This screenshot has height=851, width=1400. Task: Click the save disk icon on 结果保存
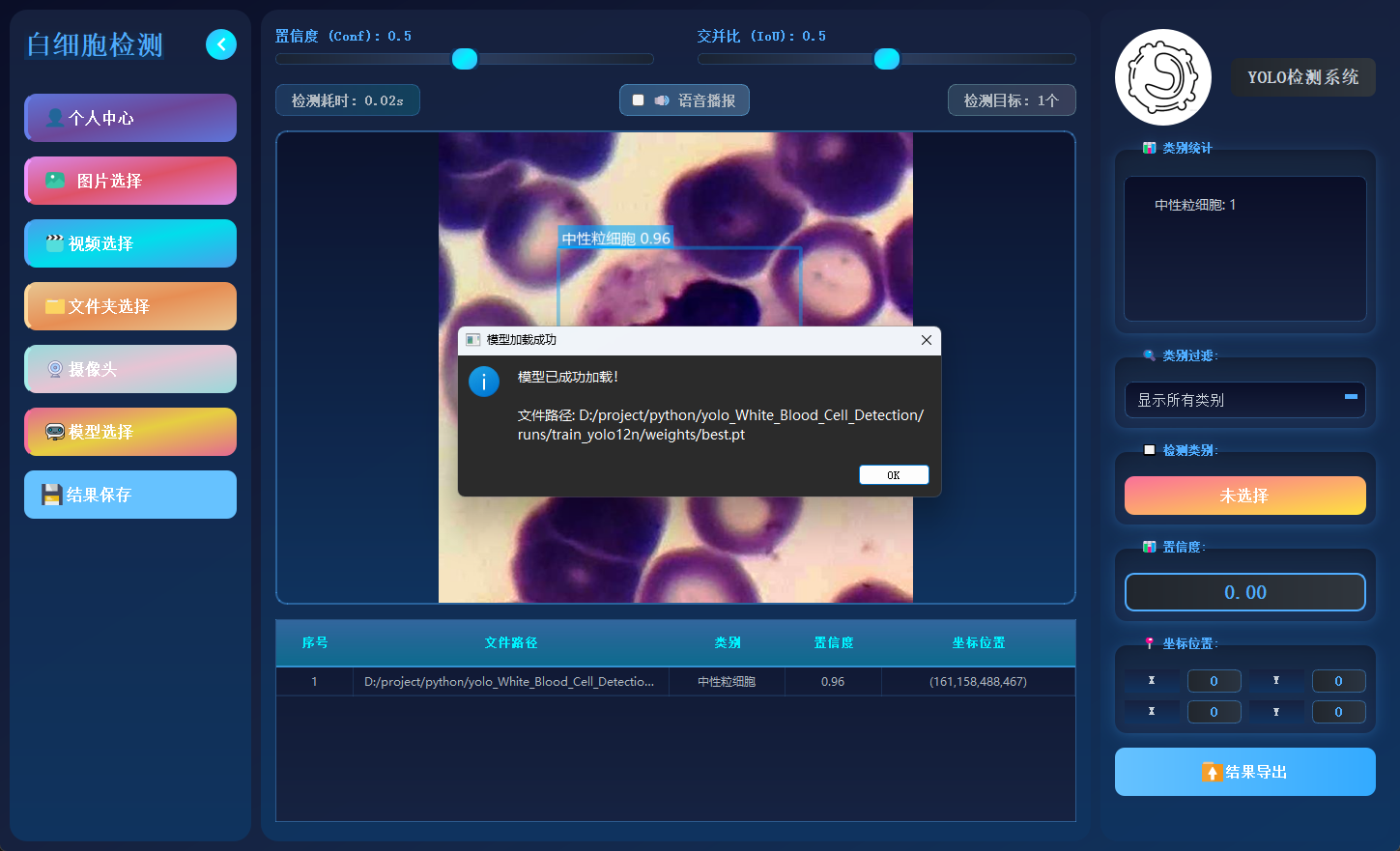tap(52, 495)
